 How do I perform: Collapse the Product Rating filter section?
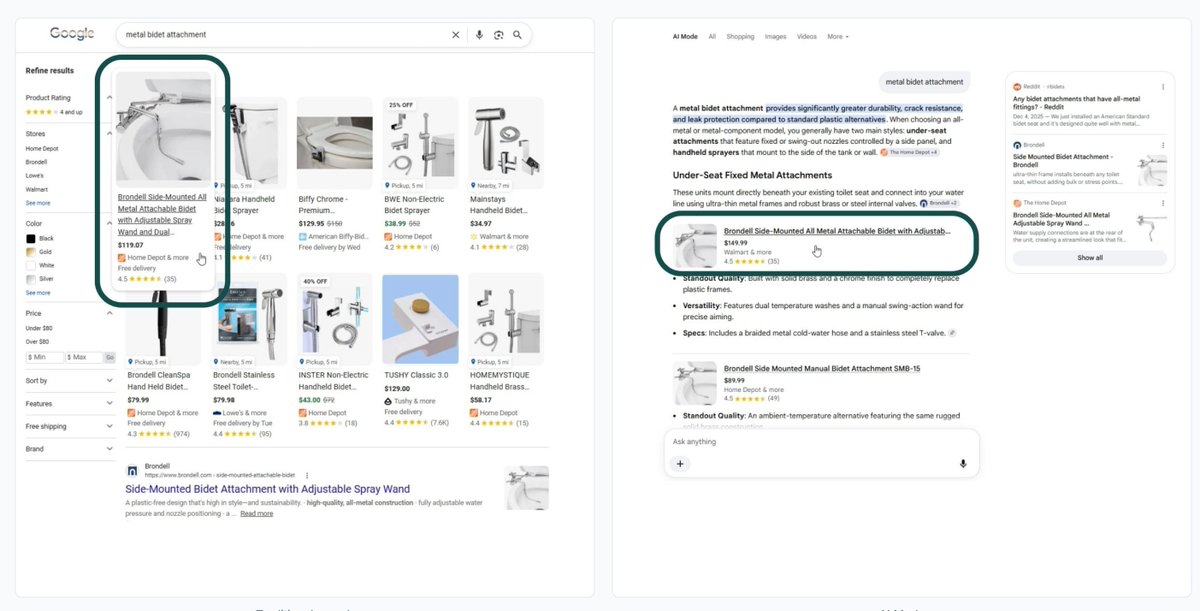110,98
